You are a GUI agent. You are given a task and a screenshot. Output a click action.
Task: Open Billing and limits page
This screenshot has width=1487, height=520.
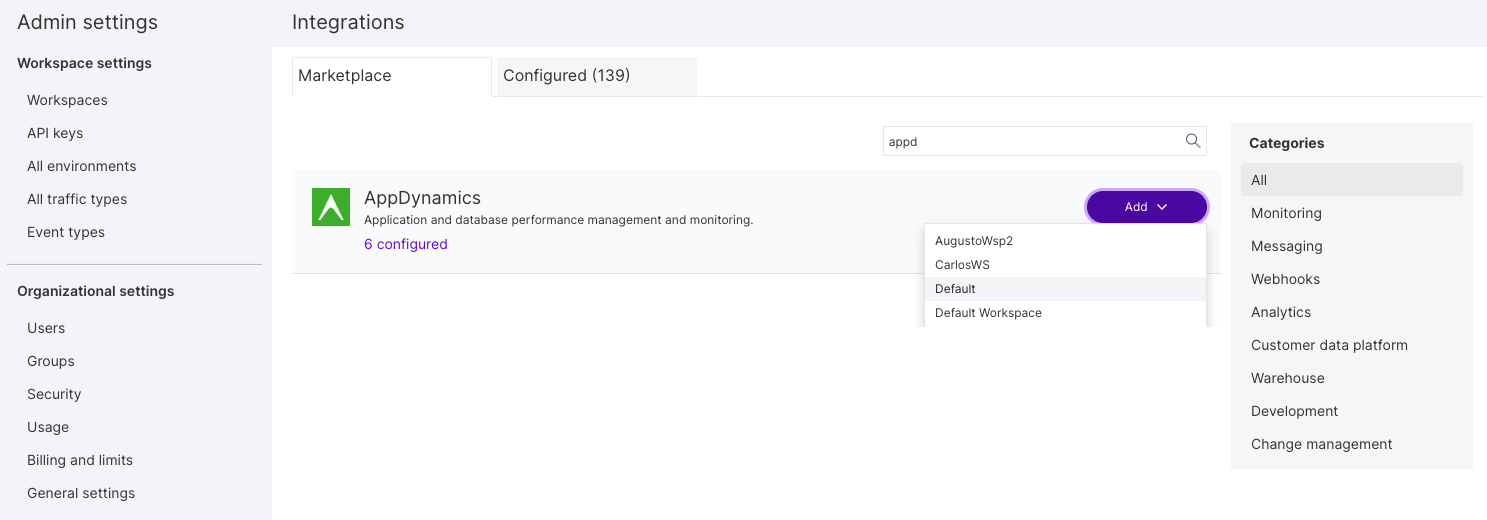tap(80, 460)
